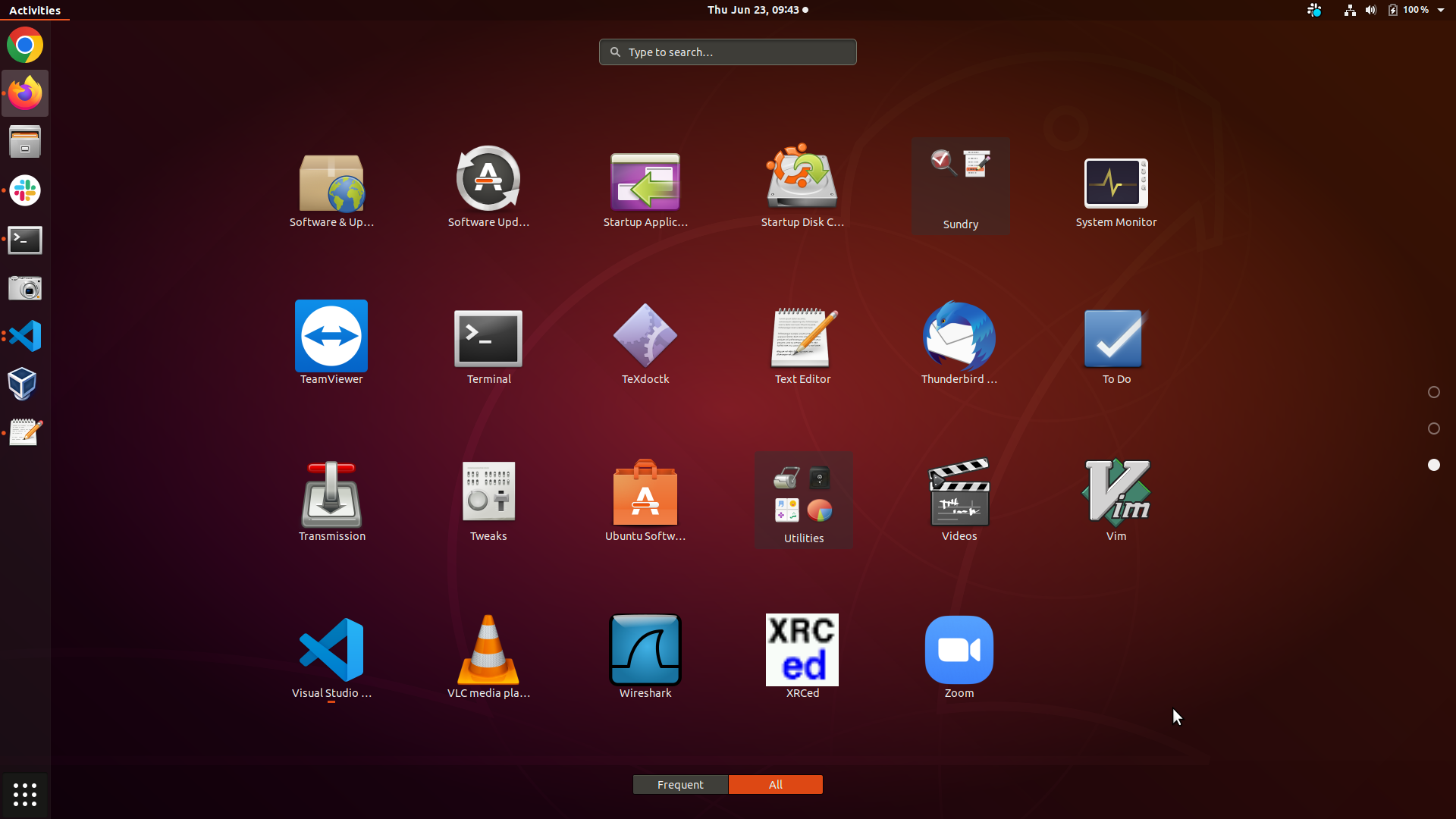The height and width of the screenshot is (819, 1456).
Task: Expand the Sundry app folder
Action: 961,185
